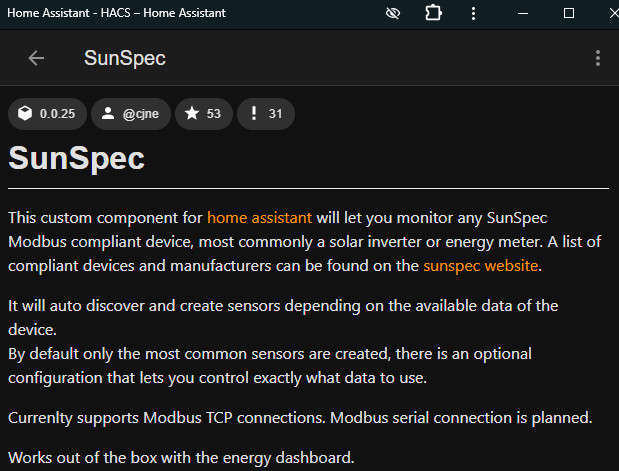The width and height of the screenshot is (619, 471).
Task: Click the crossed-out eye icon in title bar
Action: tap(394, 14)
